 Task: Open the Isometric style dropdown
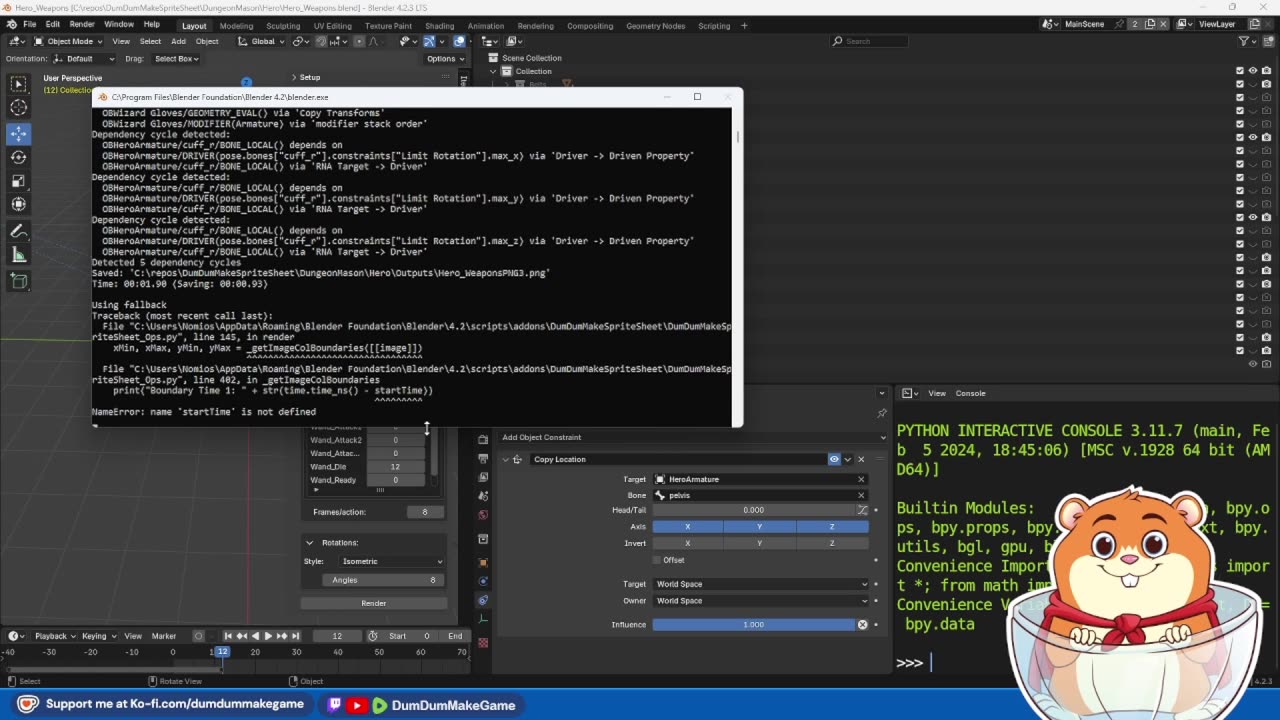pyautogui.click(x=390, y=561)
